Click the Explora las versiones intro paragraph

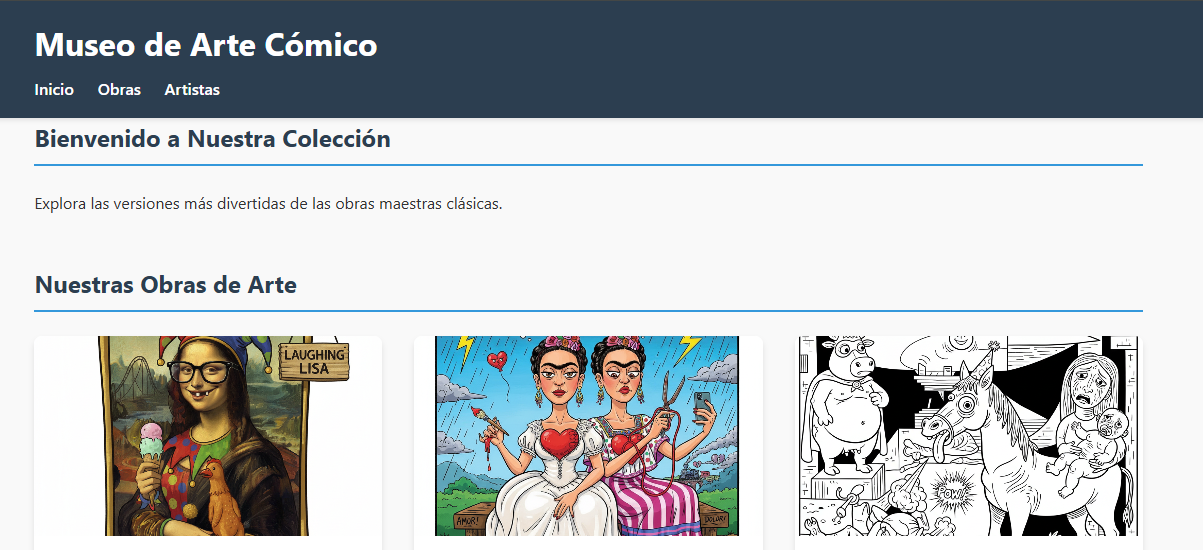[x=268, y=204]
